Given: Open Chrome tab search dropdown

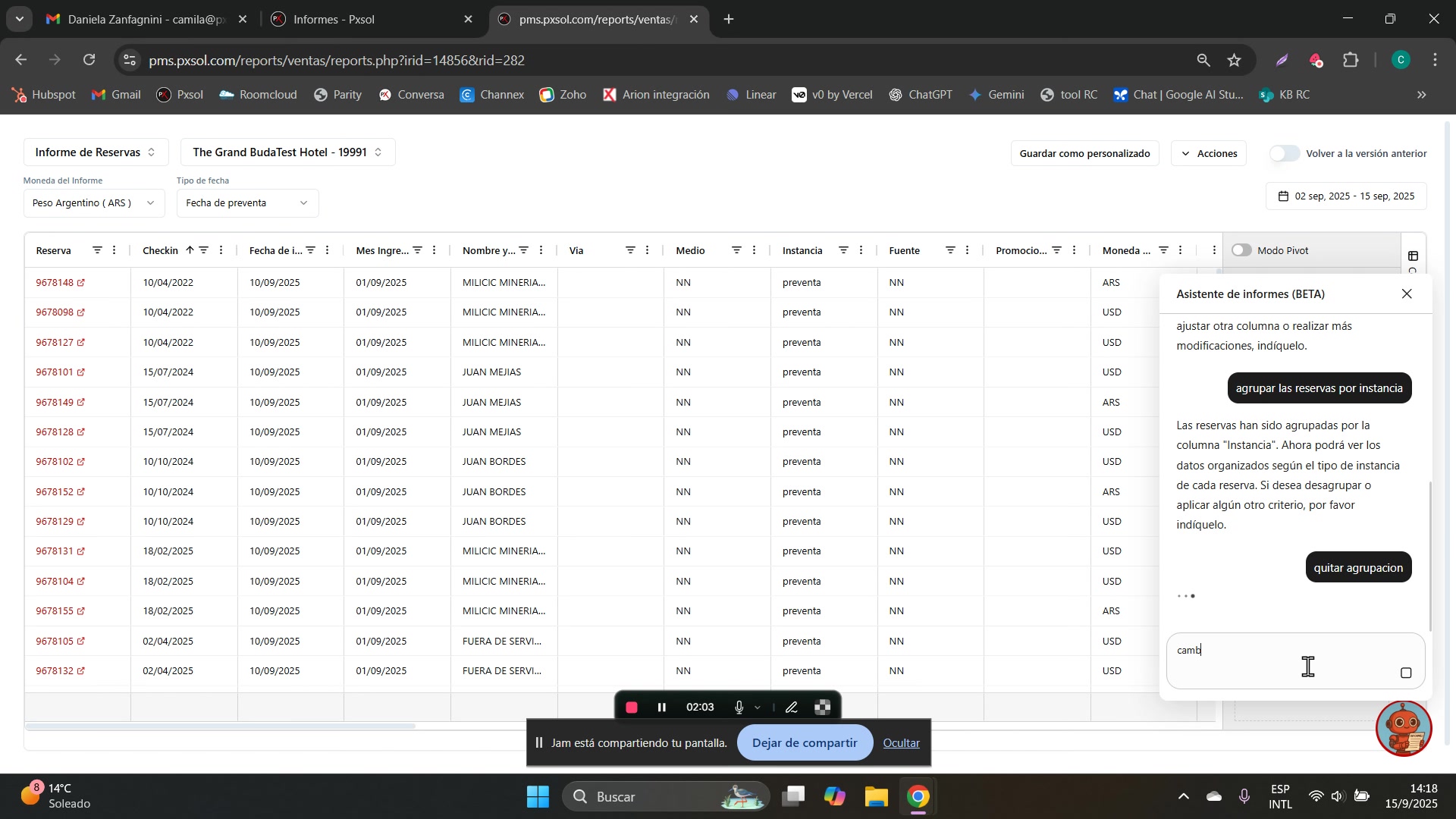Looking at the screenshot, I should pos(19,19).
